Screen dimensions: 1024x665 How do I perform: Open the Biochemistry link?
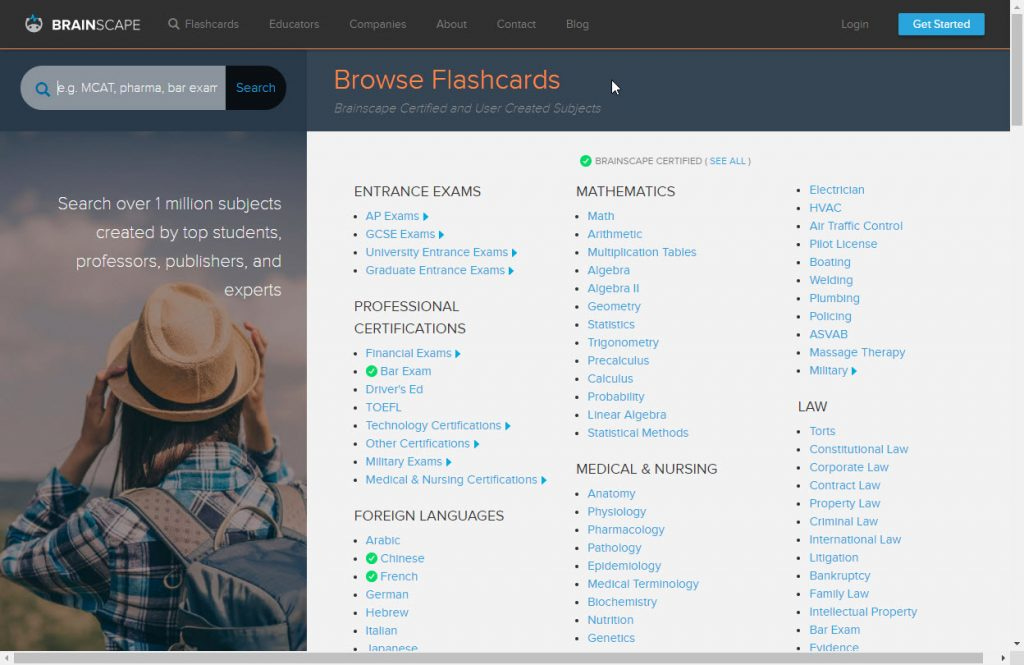click(622, 602)
